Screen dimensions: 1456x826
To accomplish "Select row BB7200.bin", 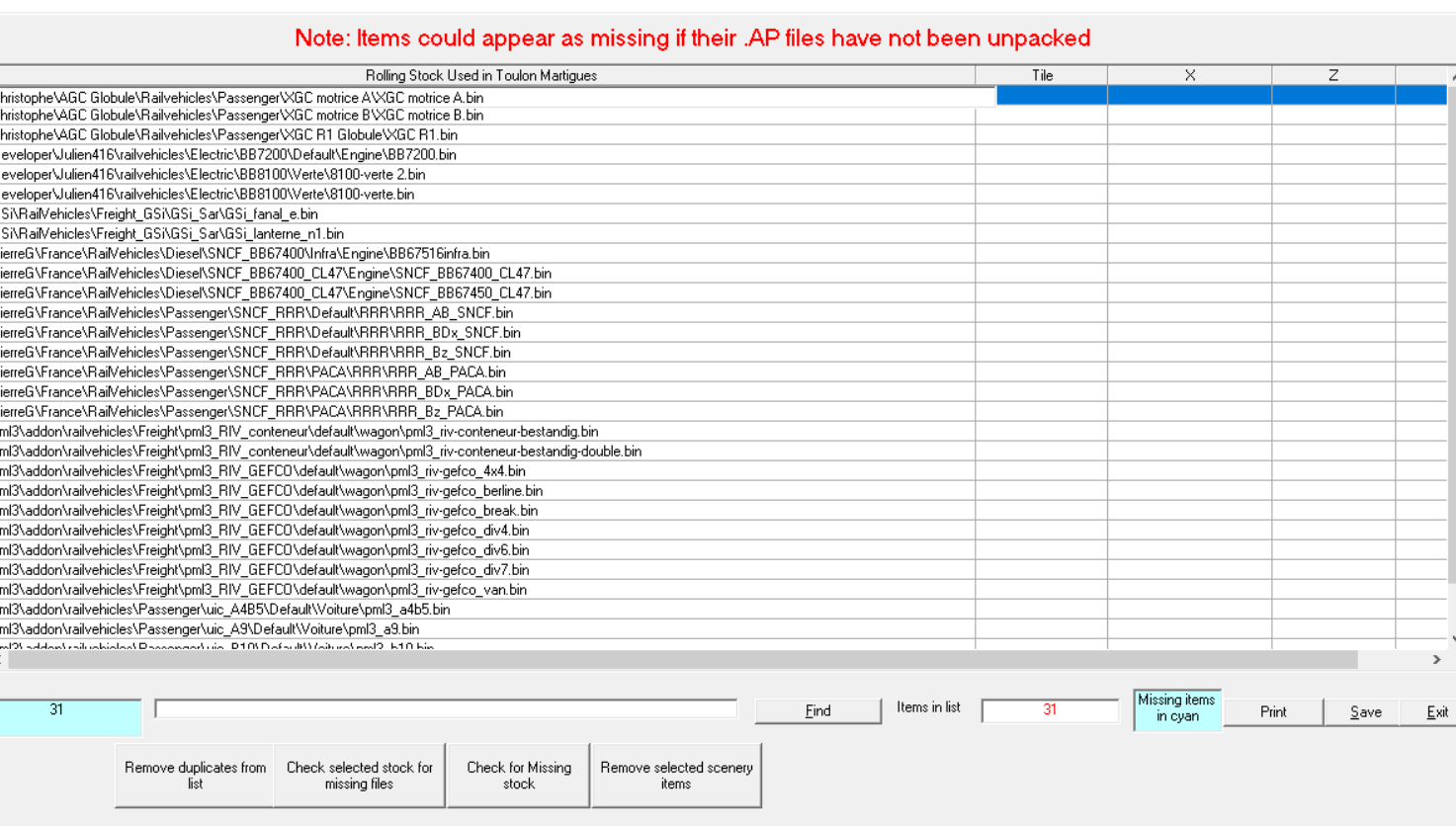I will tap(487, 155).
